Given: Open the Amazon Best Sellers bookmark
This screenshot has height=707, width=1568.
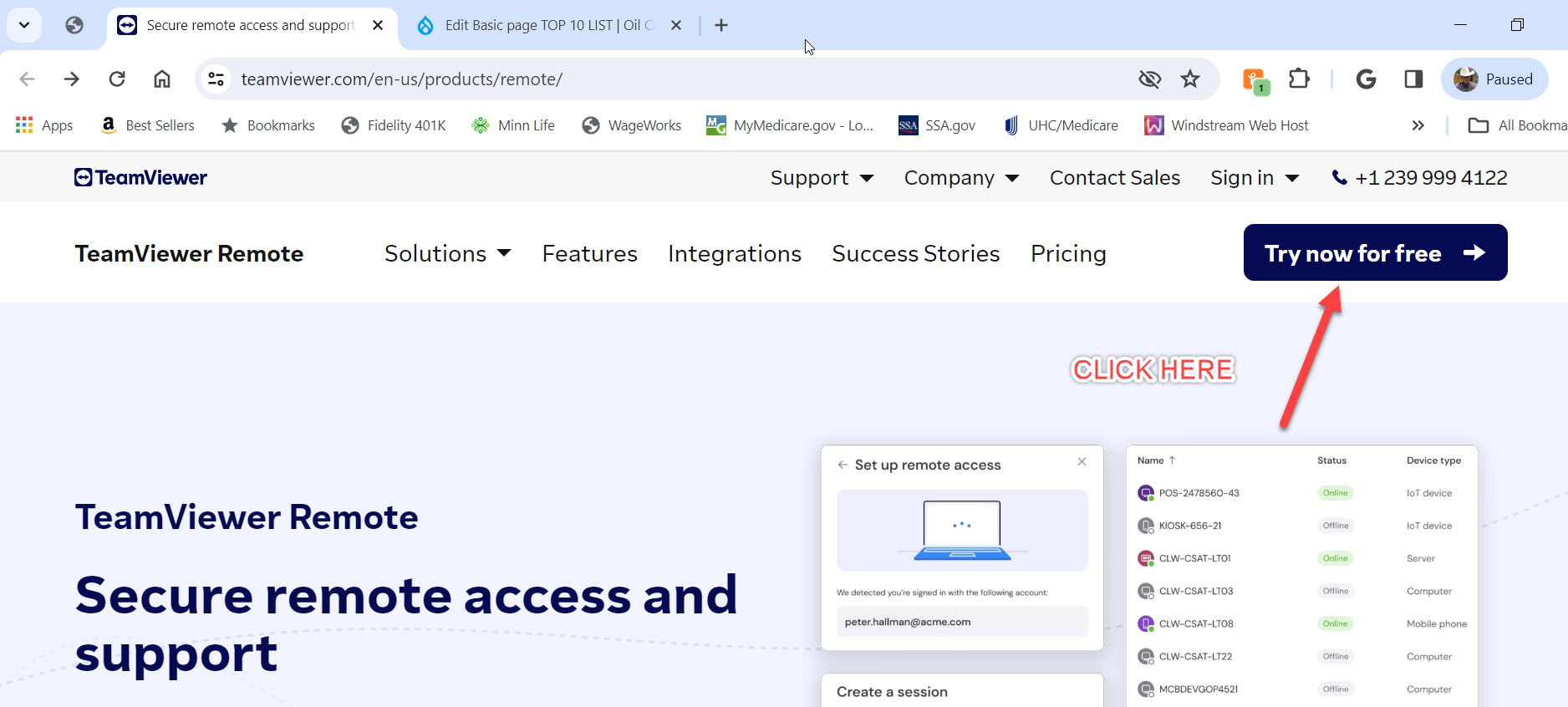Looking at the screenshot, I should [x=147, y=125].
